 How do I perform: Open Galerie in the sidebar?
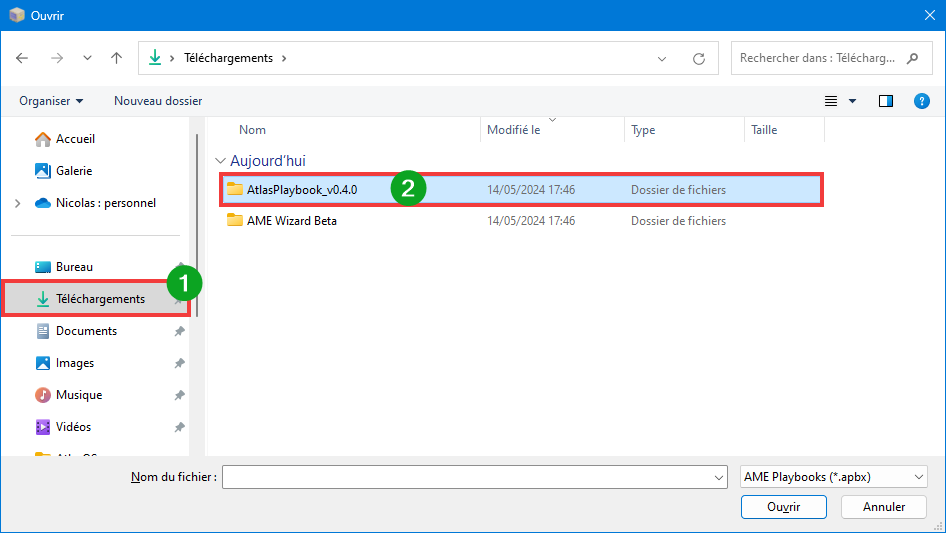[74, 171]
